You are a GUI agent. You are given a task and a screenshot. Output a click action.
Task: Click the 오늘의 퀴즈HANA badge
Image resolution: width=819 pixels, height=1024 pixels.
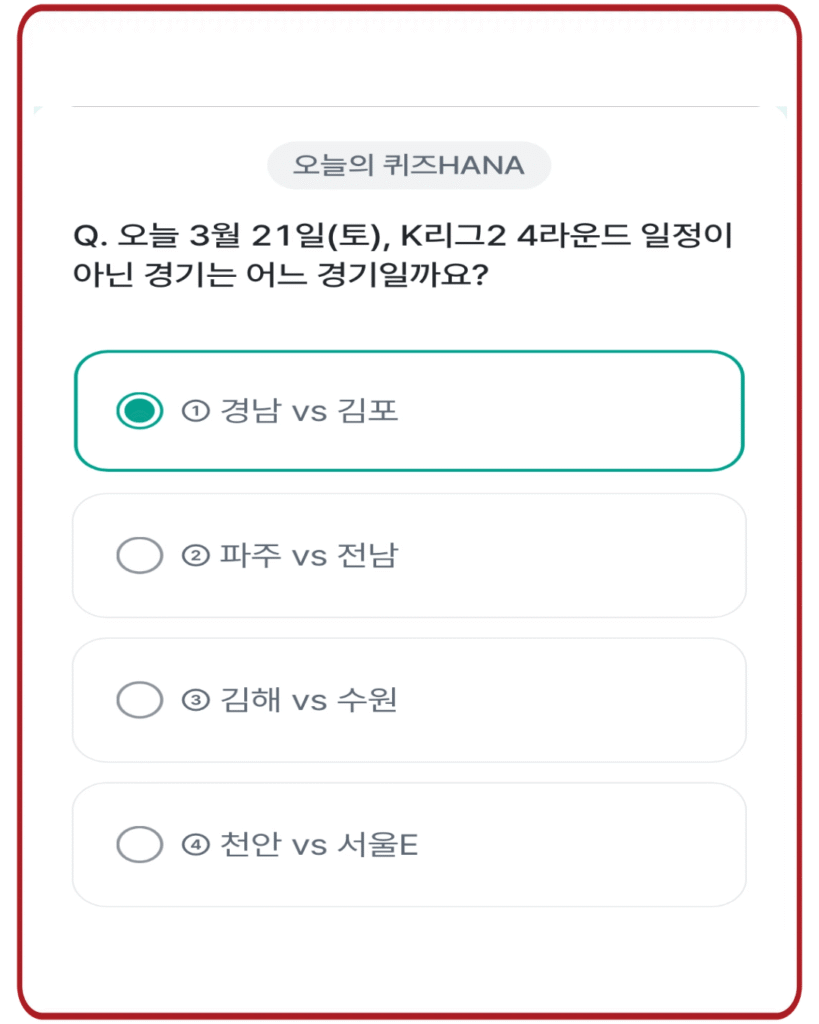(x=409, y=166)
